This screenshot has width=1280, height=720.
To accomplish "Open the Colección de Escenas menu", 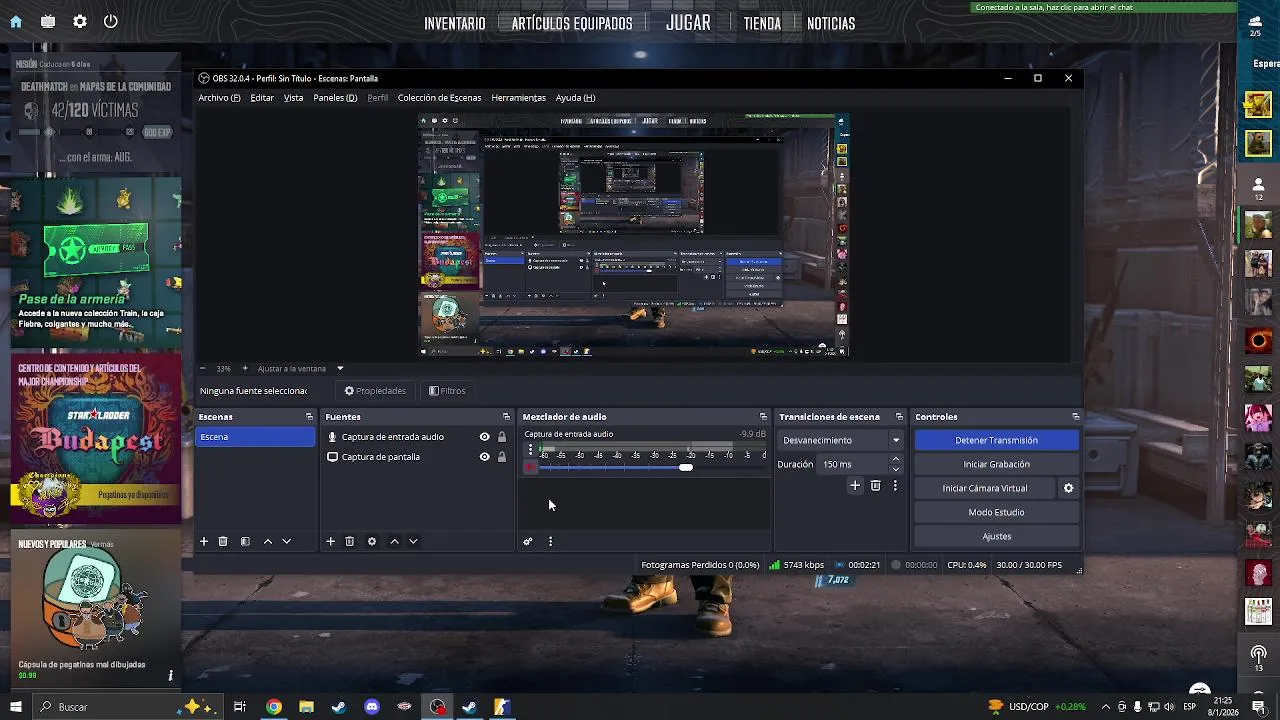I will click(x=439, y=98).
